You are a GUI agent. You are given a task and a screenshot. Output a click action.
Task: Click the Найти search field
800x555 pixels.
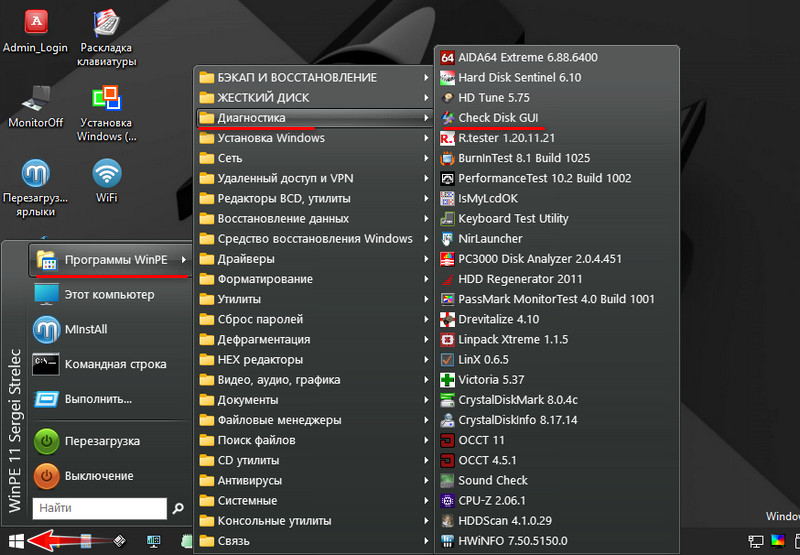coord(99,508)
